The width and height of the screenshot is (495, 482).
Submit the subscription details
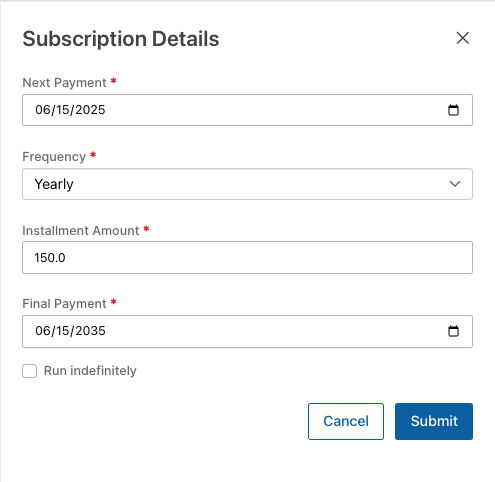434,421
